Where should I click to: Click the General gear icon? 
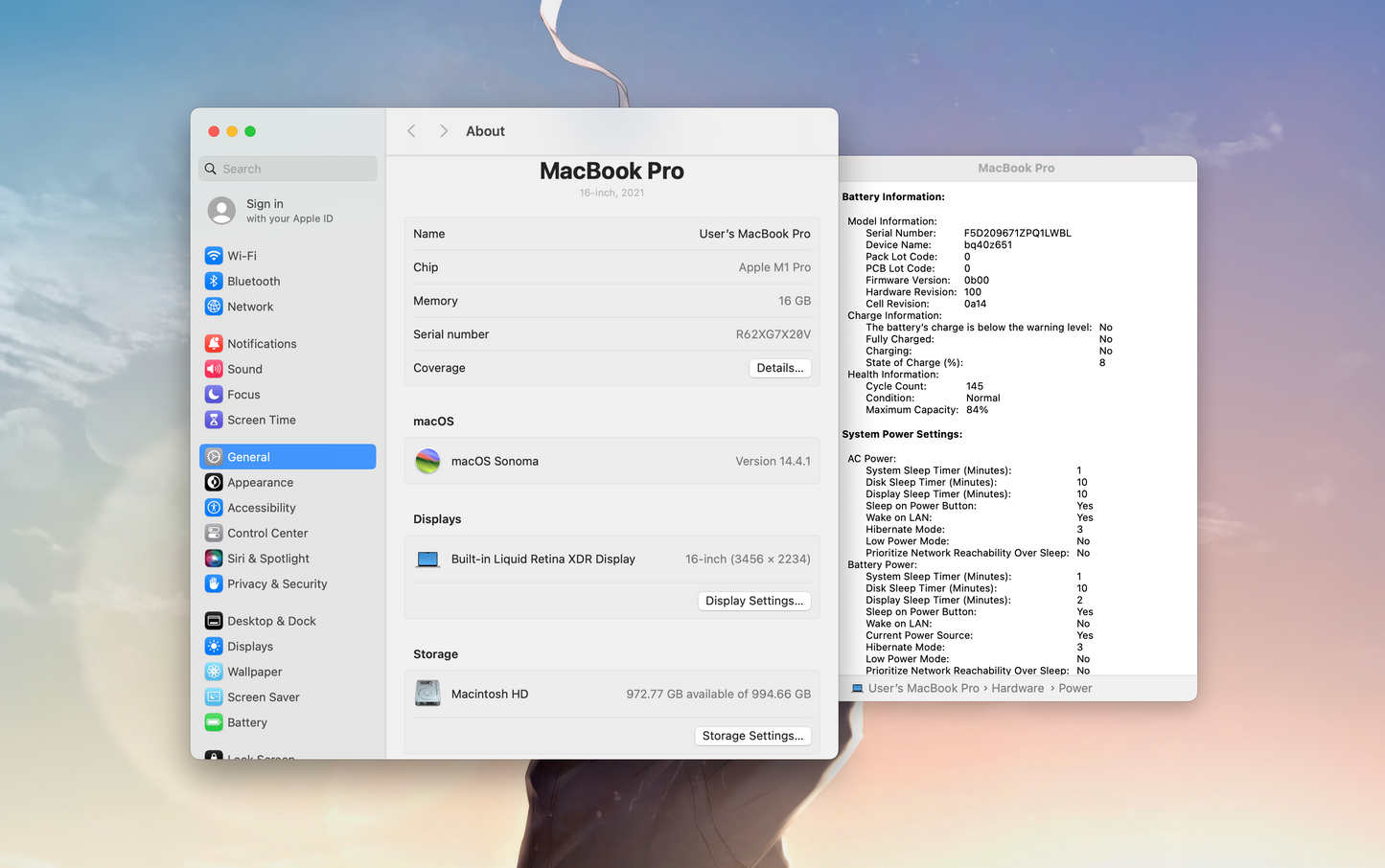(x=214, y=457)
